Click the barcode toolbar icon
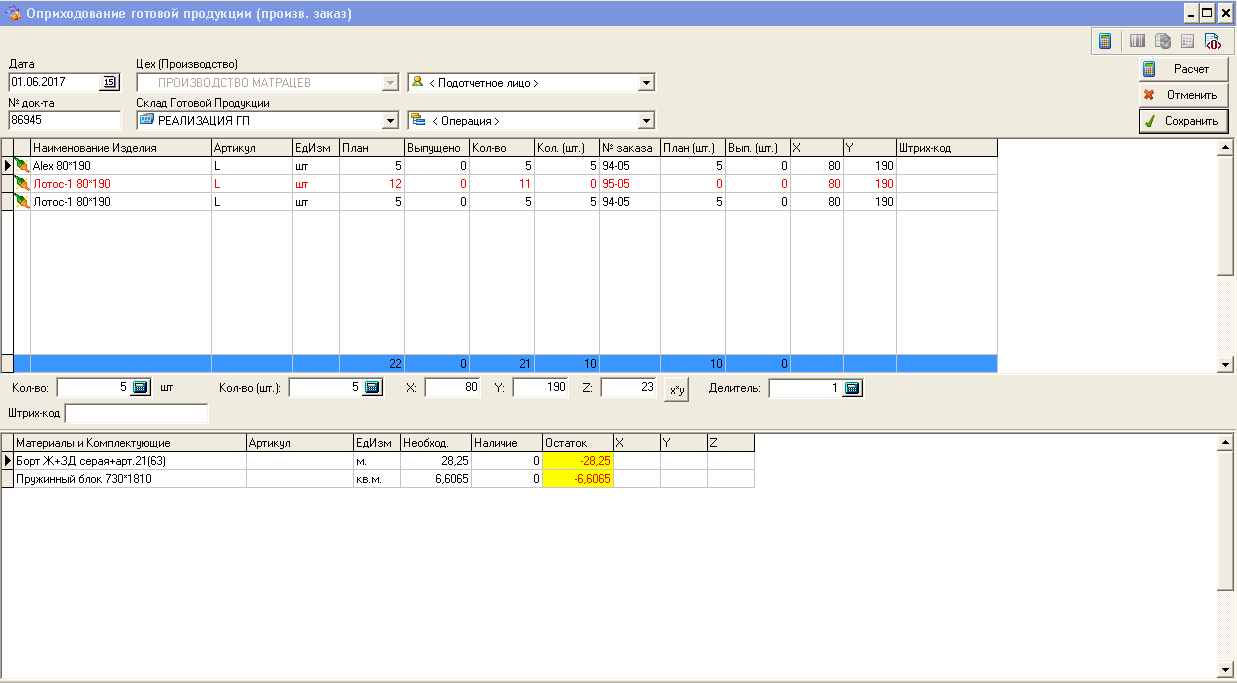Screen dimensions: 1237x683 click(1137, 41)
